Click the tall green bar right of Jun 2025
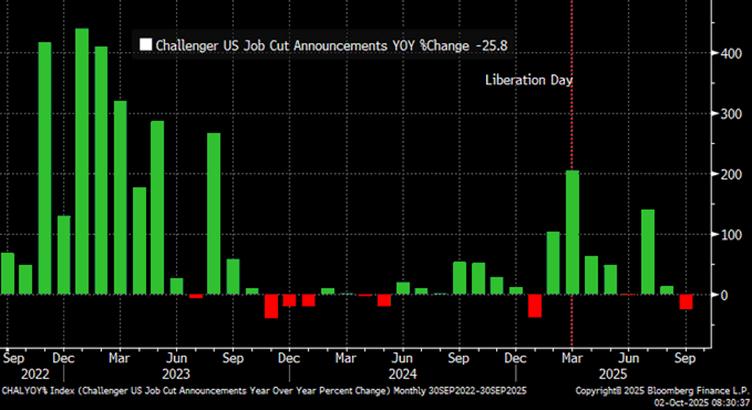Image resolution: width=752 pixels, height=410 pixels. tap(647, 252)
